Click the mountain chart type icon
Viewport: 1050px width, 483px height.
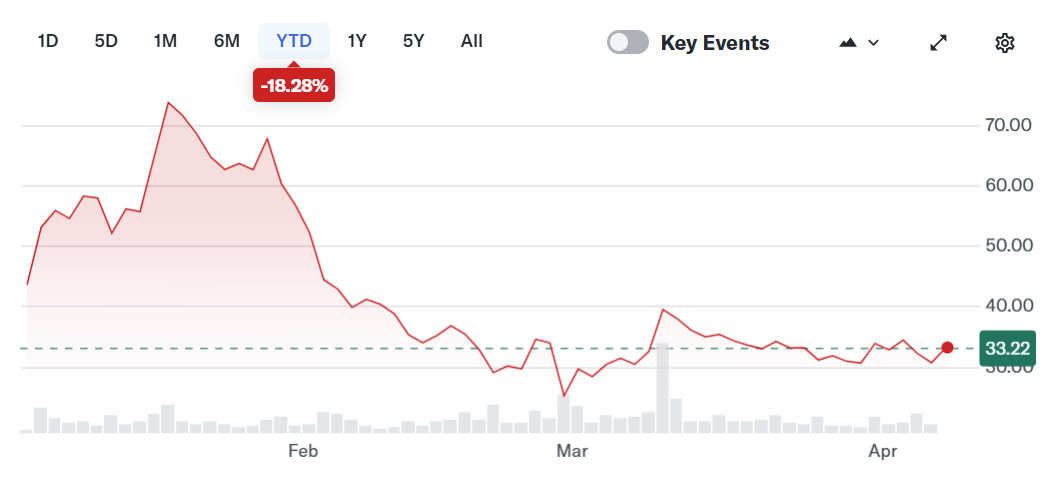click(x=849, y=42)
